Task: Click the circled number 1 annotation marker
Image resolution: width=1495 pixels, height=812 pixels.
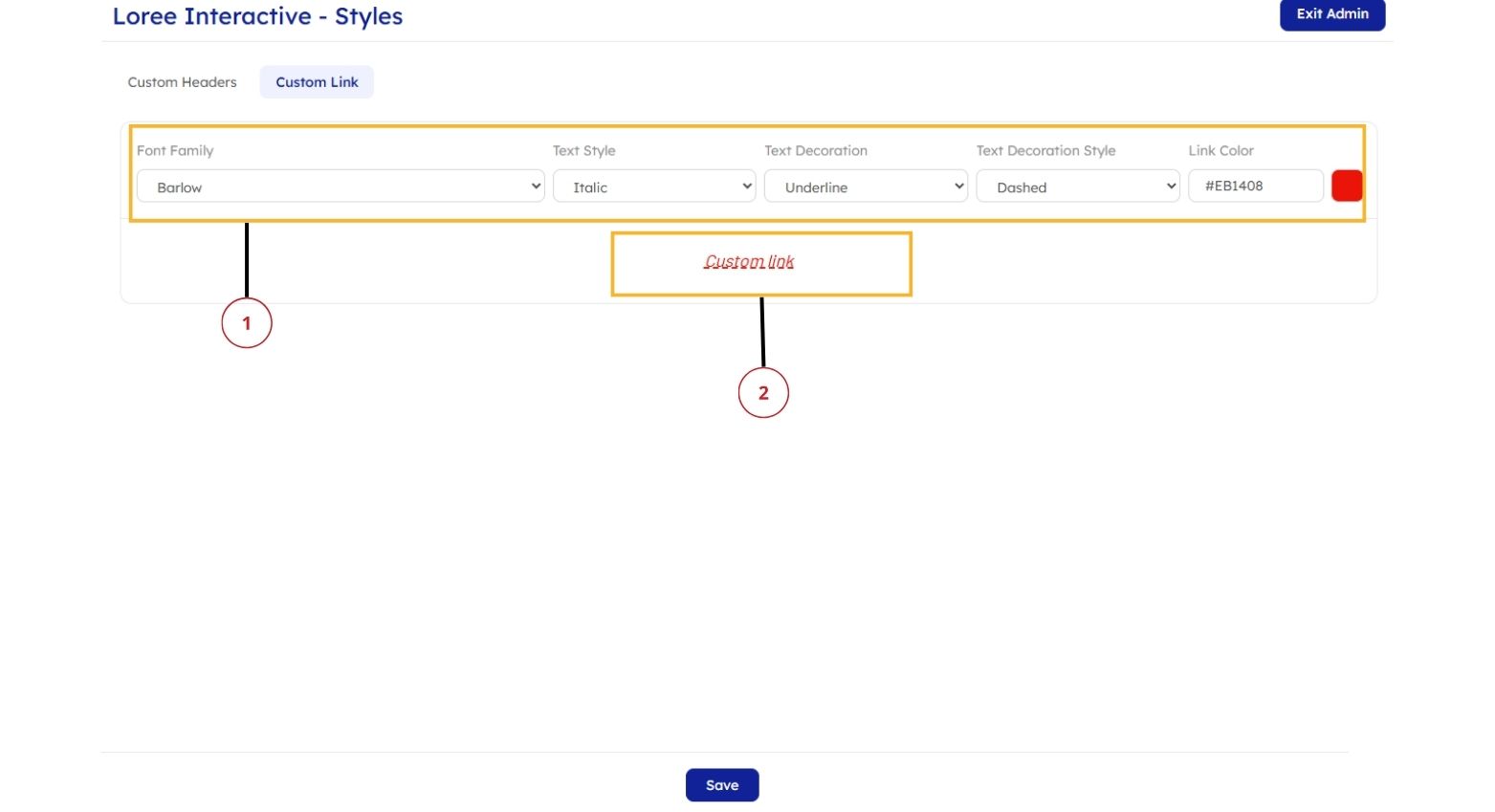Action: [x=247, y=323]
